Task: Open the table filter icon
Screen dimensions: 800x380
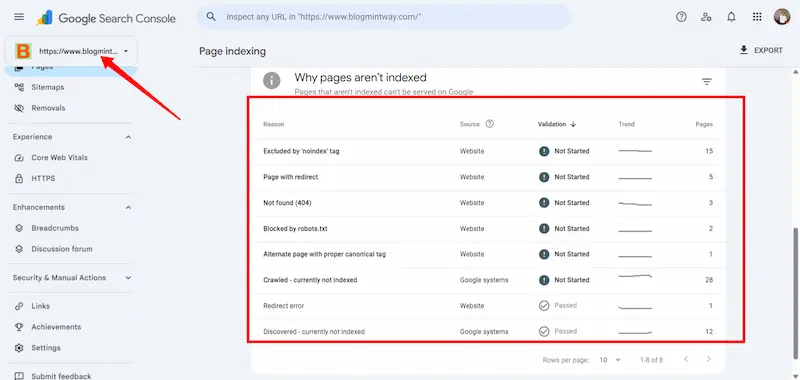Action: [706, 82]
